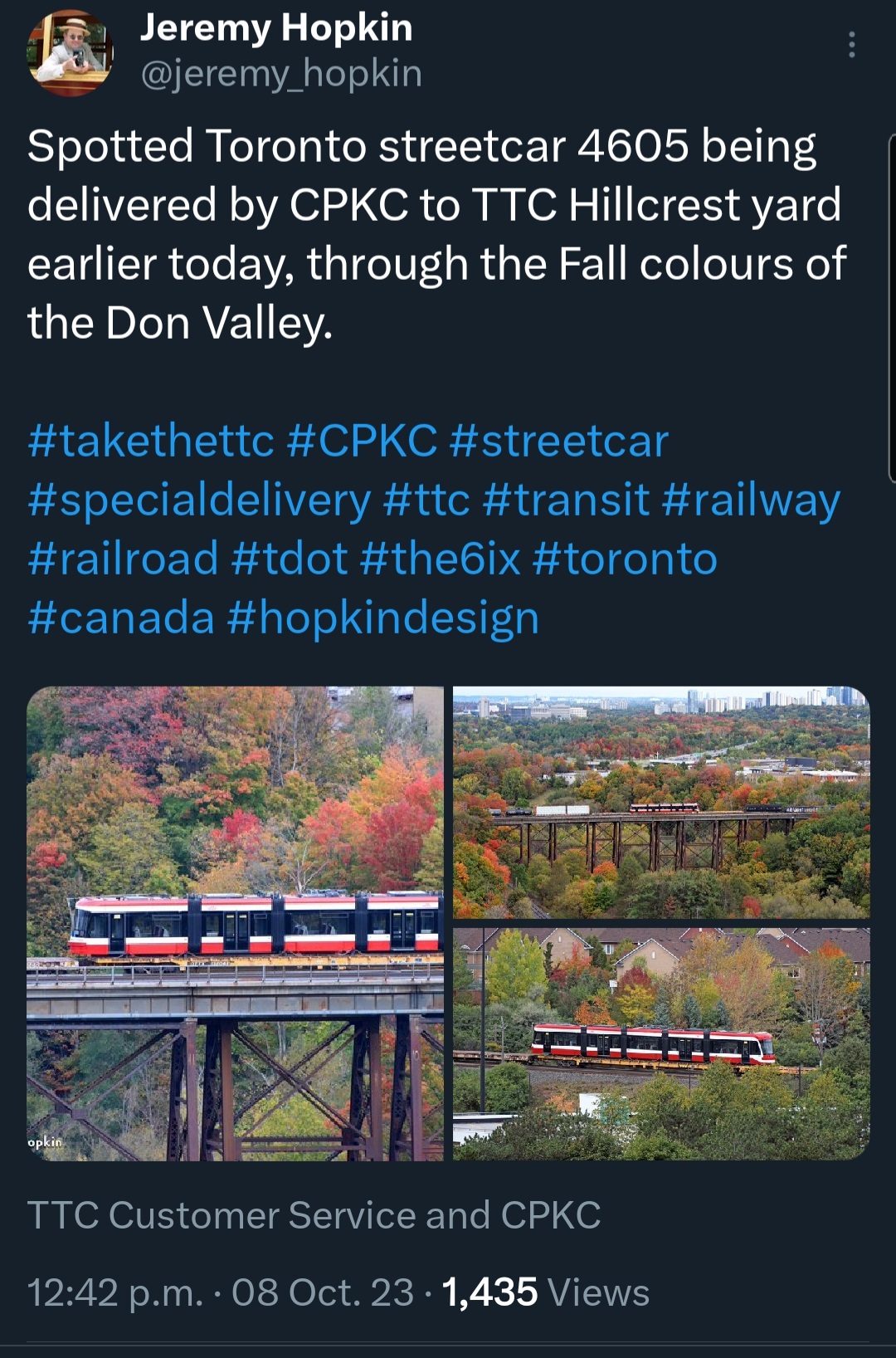Viewport: 896px width, 1358px height.
Task: Tap the #streetcar hashtag
Action: [558, 441]
